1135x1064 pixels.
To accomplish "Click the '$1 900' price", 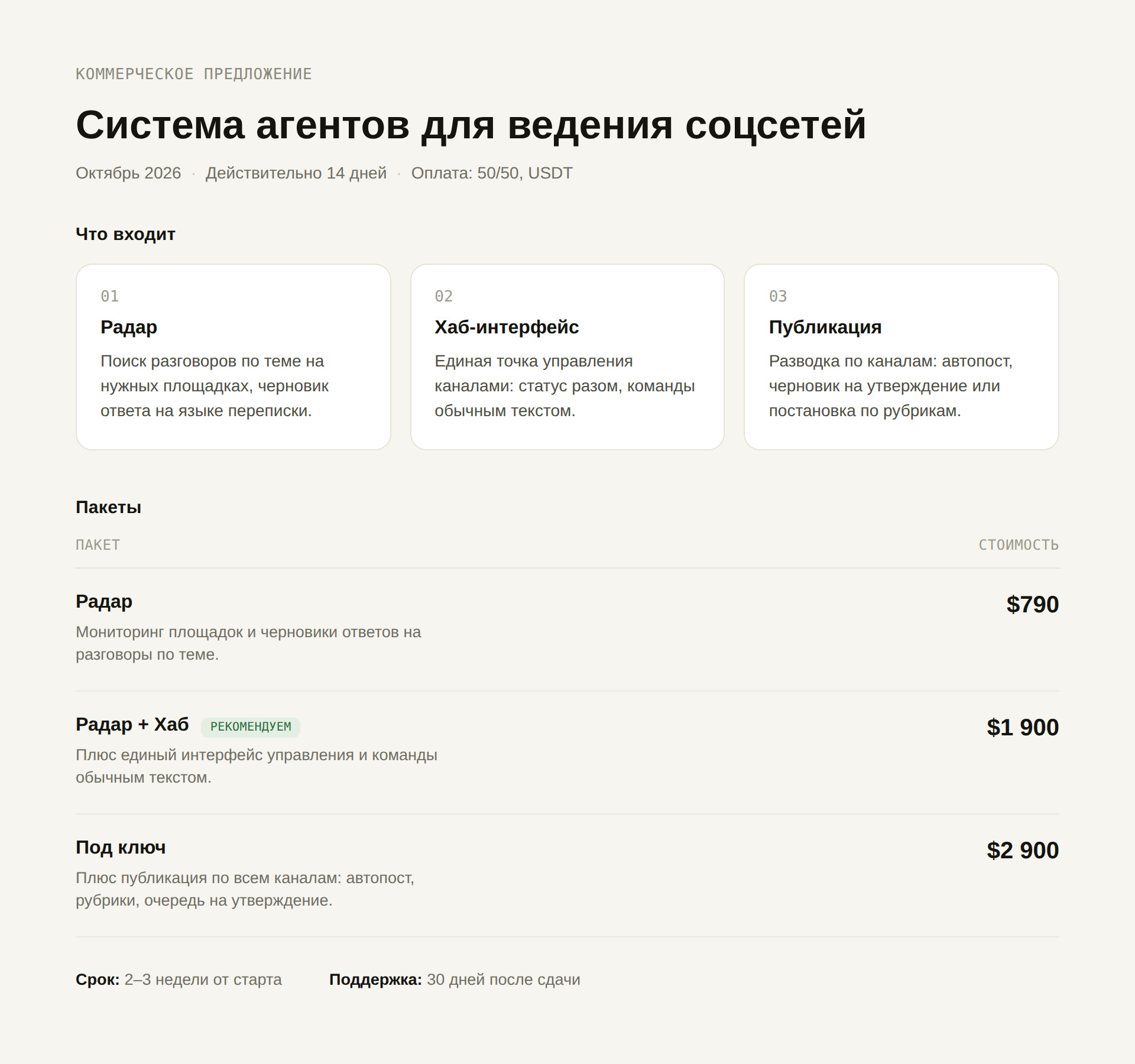I will (x=1023, y=727).
